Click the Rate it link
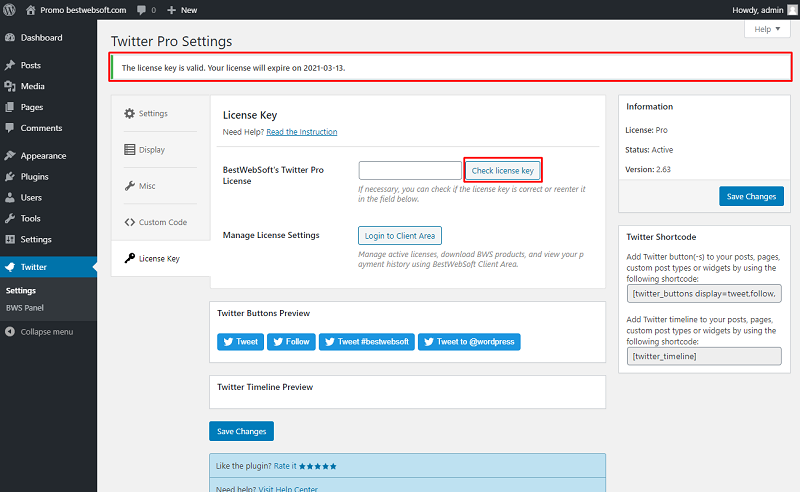Viewport: 800px width, 492px height. (285, 466)
